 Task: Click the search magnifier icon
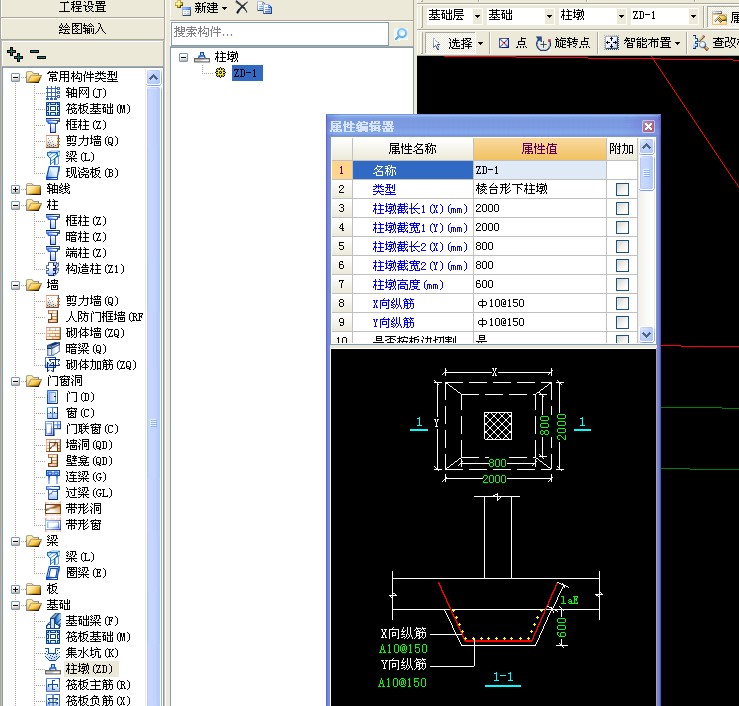pos(401,33)
